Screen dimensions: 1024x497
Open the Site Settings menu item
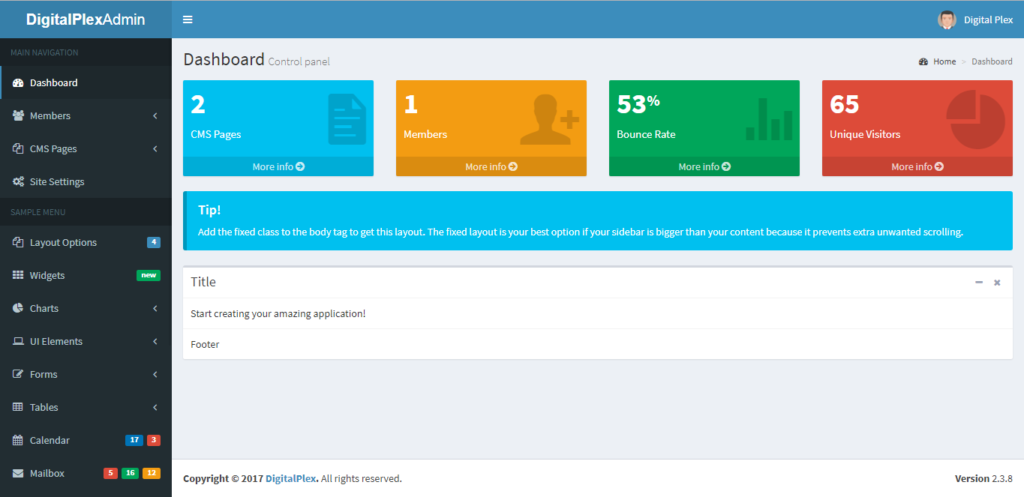click(86, 182)
